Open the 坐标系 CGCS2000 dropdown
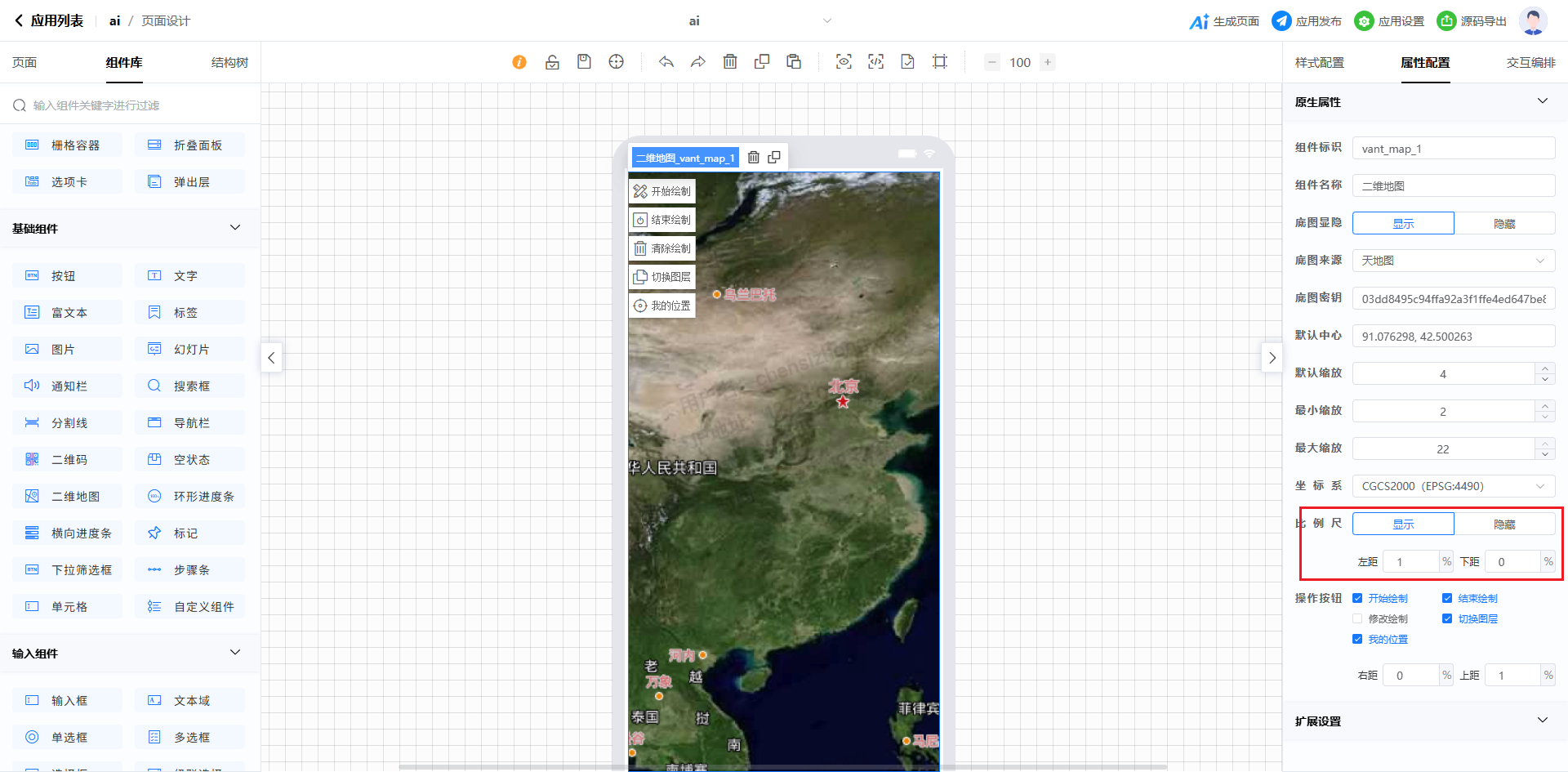 pyautogui.click(x=1453, y=486)
